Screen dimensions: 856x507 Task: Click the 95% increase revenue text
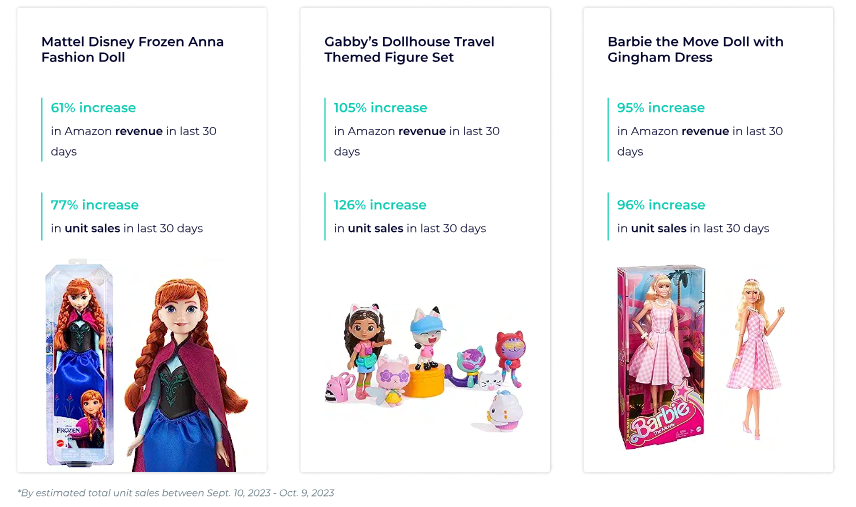coord(661,108)
